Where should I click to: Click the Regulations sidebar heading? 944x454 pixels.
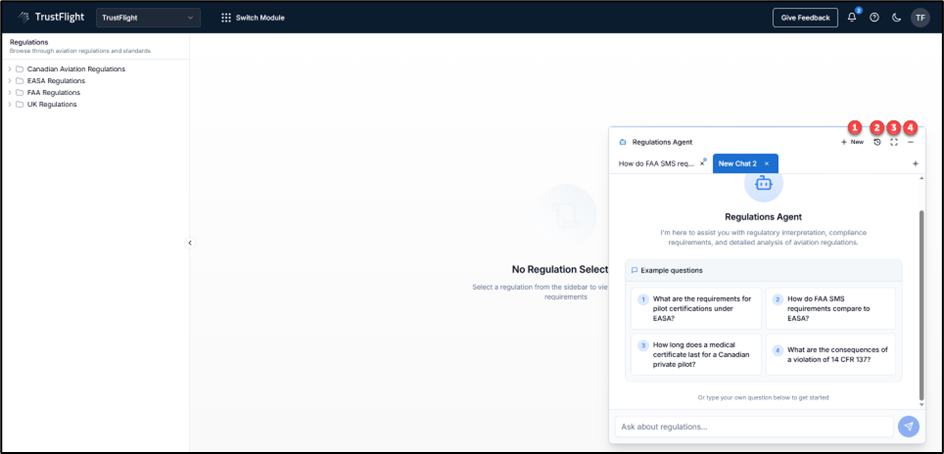tap(29, 42)
